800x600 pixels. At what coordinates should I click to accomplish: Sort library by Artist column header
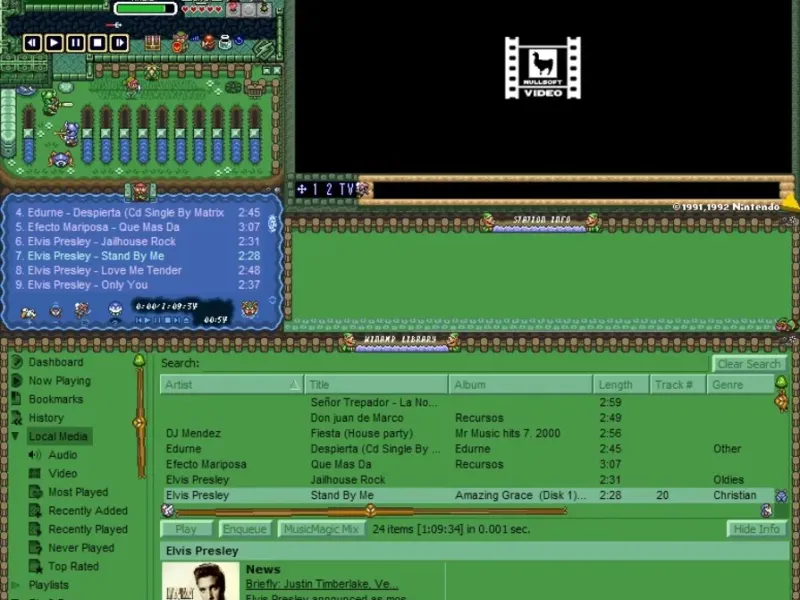point(232,385)
